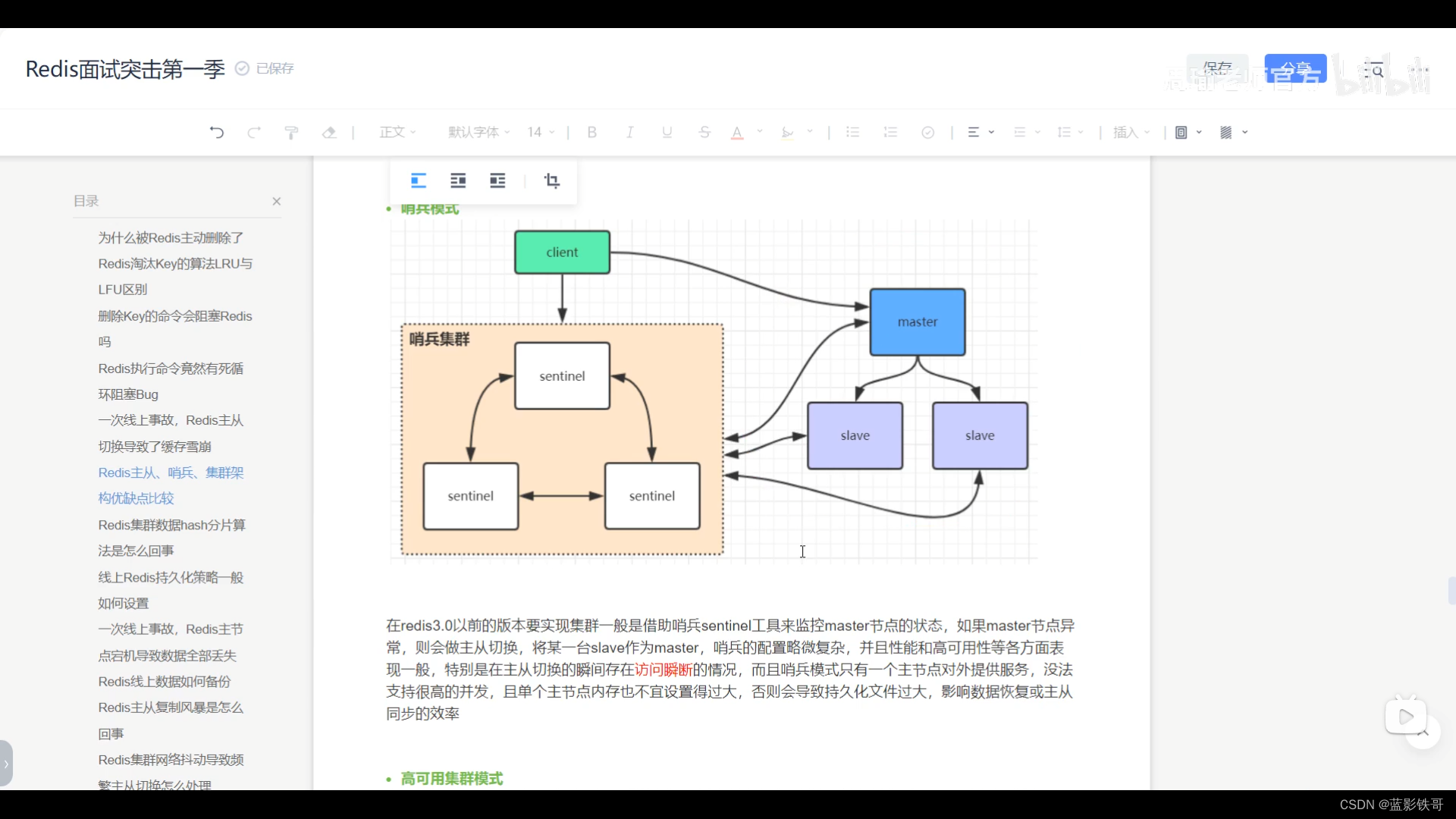Go to outline entry 线上Redis持久化策略一般如何设置
This screenshot has width=1456, height=819.
[171, 590]
